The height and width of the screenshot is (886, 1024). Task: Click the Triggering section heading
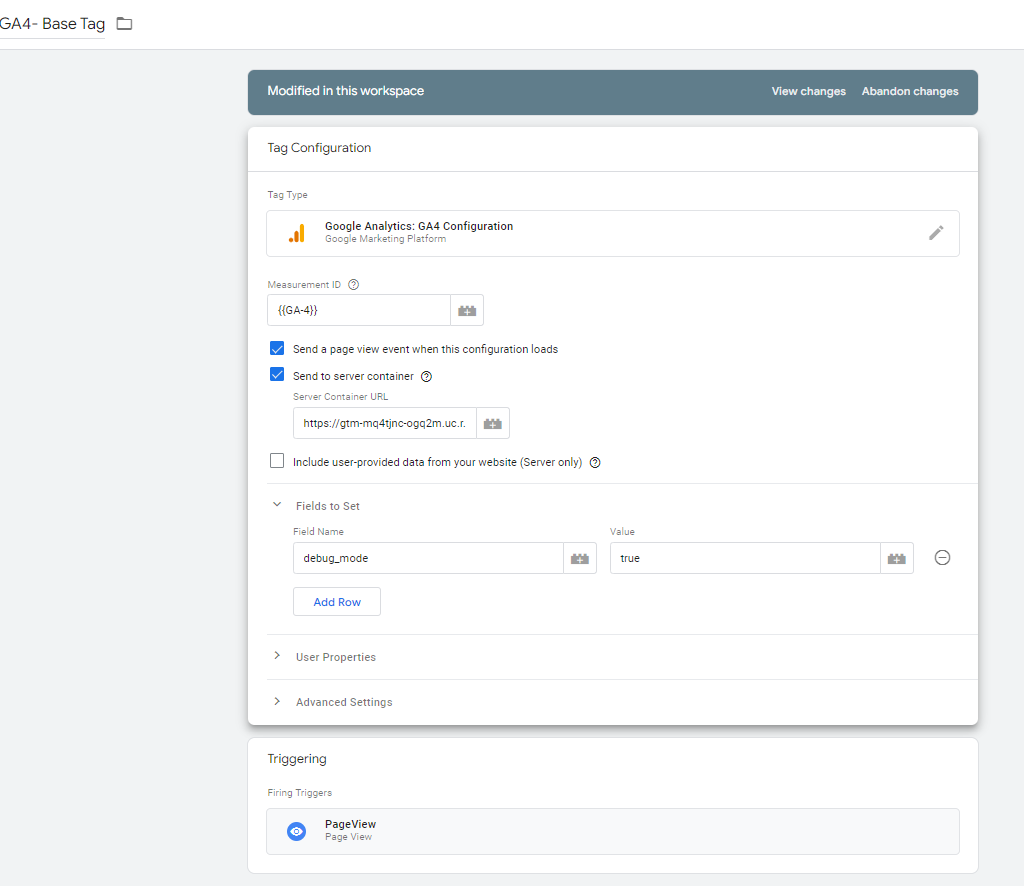(296, 759)
